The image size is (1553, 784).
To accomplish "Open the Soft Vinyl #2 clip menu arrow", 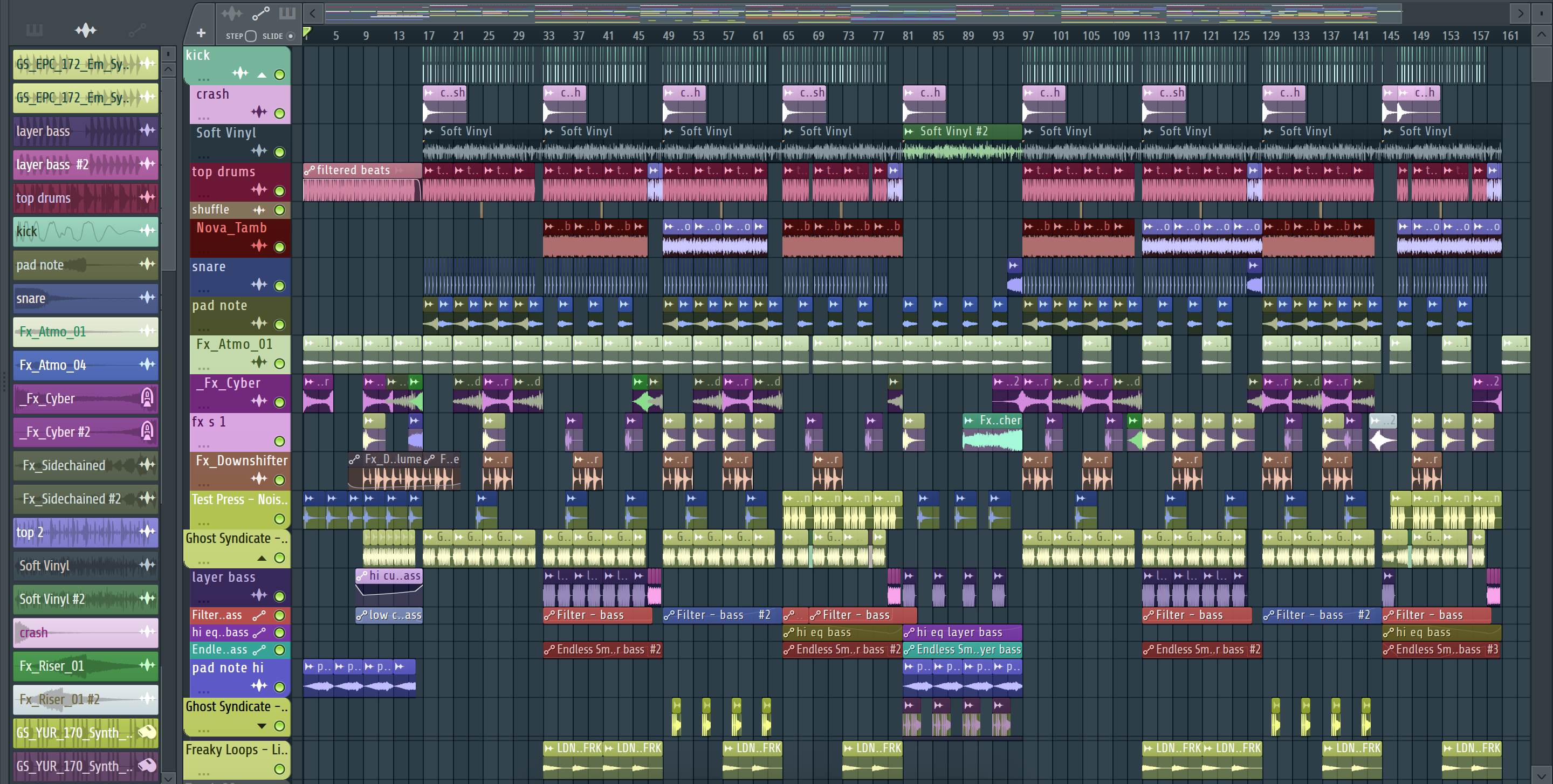I will tap(909, 132).
